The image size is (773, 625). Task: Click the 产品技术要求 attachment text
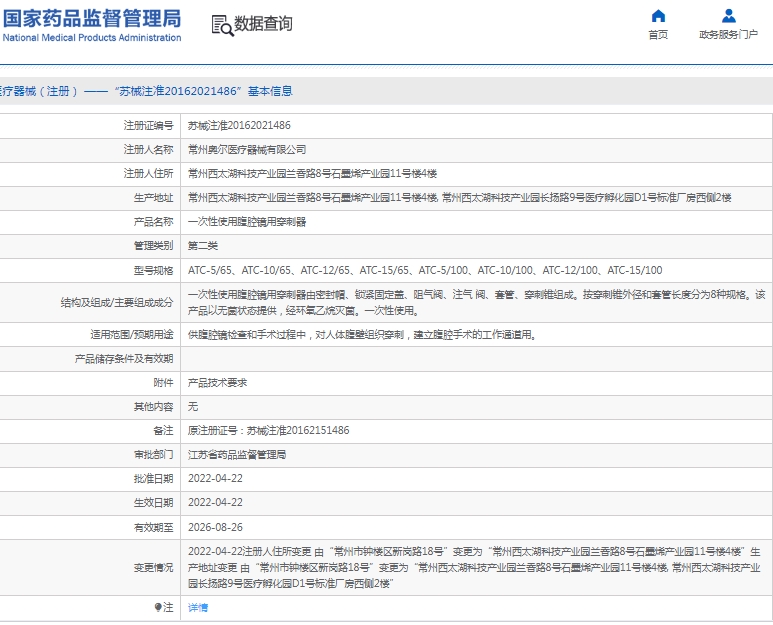pos(217,383)
